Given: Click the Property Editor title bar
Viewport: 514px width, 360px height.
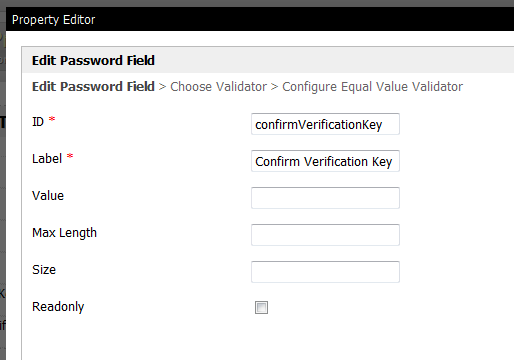Looking at the screenshot, I should point(260,19).
